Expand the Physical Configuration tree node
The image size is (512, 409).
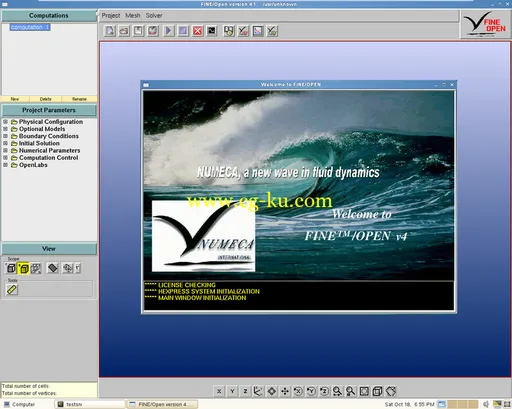(x=5, y=122)
